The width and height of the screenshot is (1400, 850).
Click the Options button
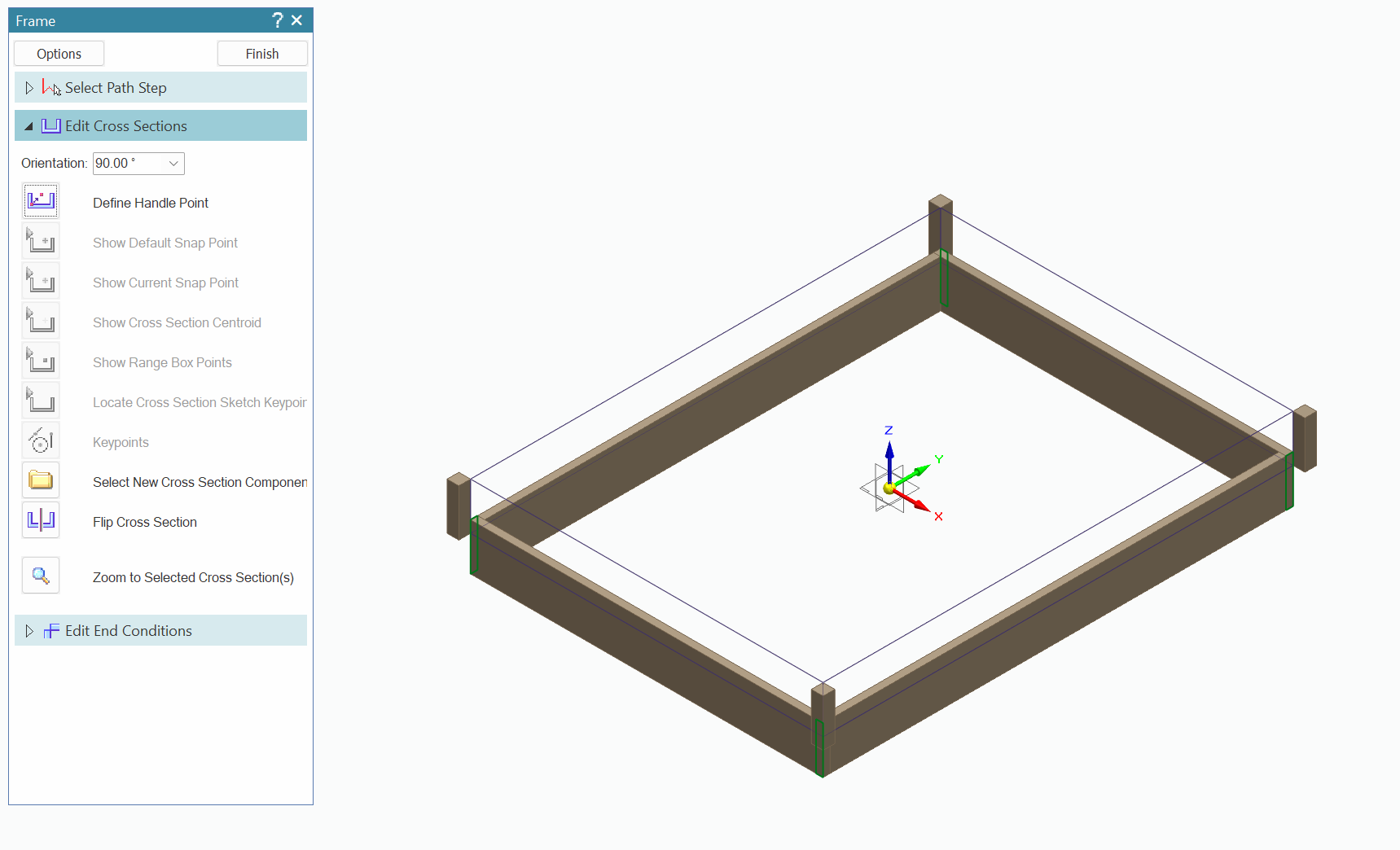click(59, 54)
